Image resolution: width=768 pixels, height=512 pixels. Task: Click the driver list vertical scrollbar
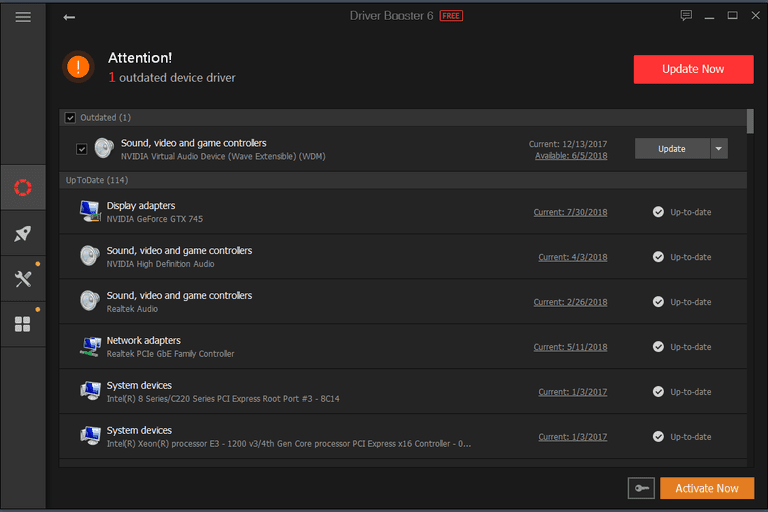tap(750, 288)
